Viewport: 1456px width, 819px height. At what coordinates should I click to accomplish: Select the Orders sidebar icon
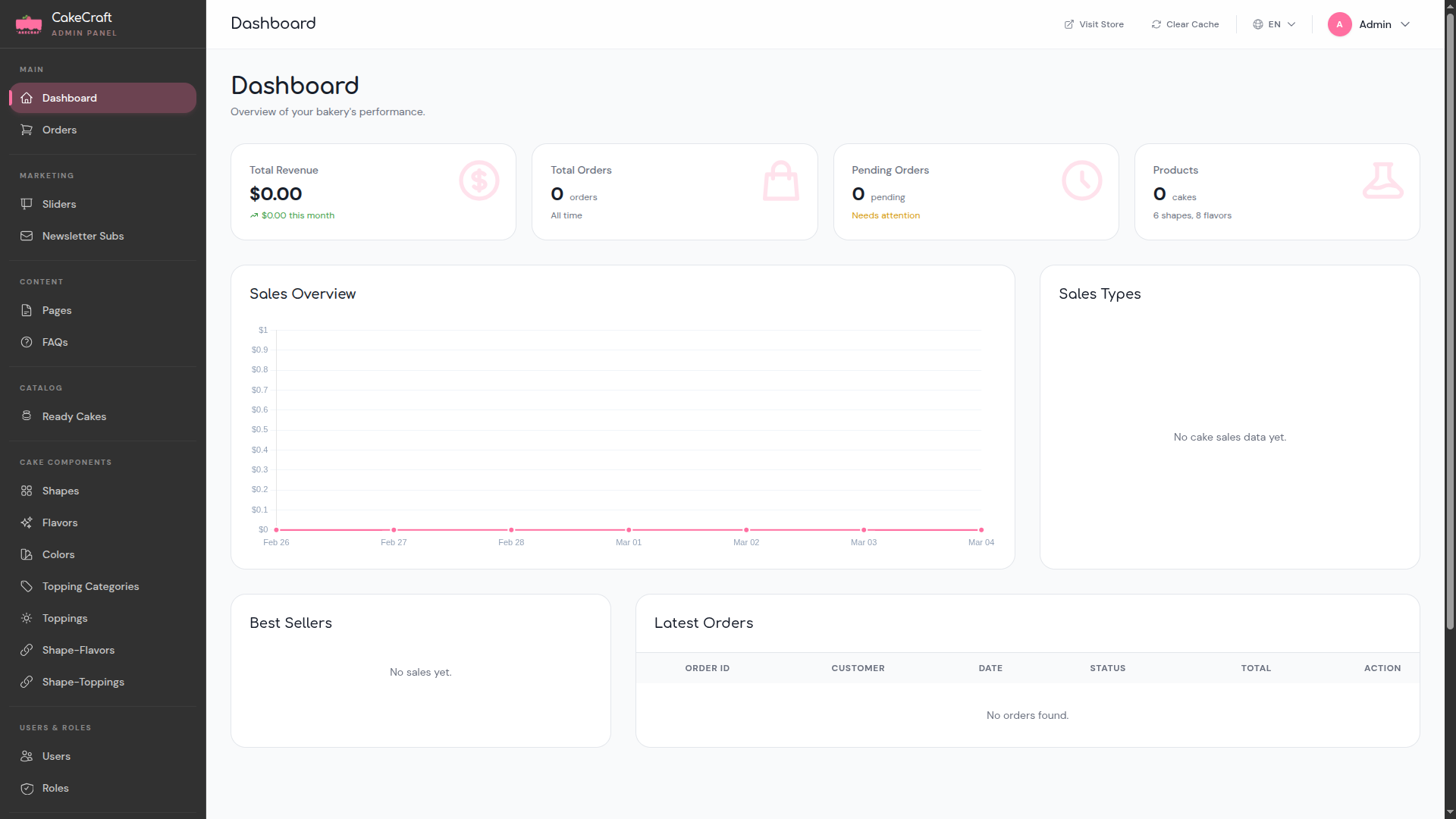(x=27, y=130)
